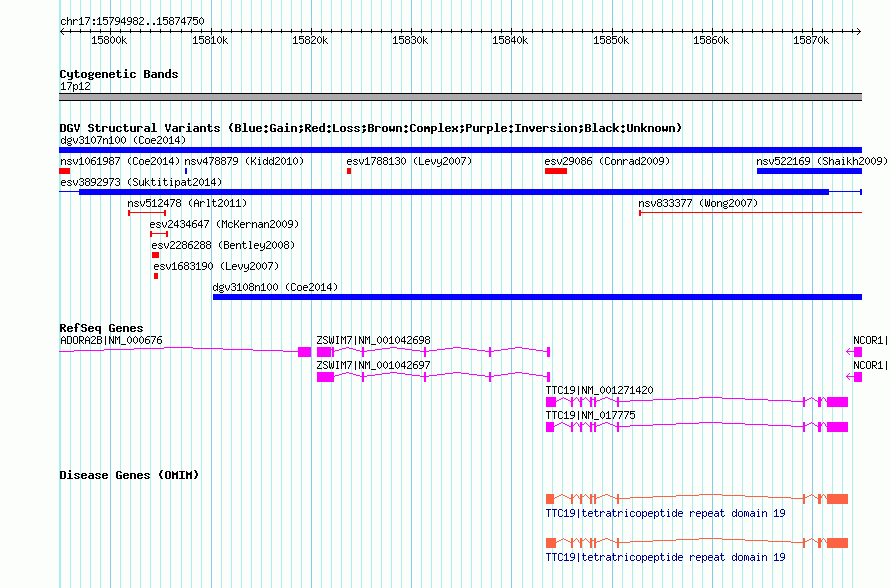Select the esv2434647 (McKernan2009) variant label
Image resolution: width=890 pixels, height=588 pixels.
click(x=224, y=224)
